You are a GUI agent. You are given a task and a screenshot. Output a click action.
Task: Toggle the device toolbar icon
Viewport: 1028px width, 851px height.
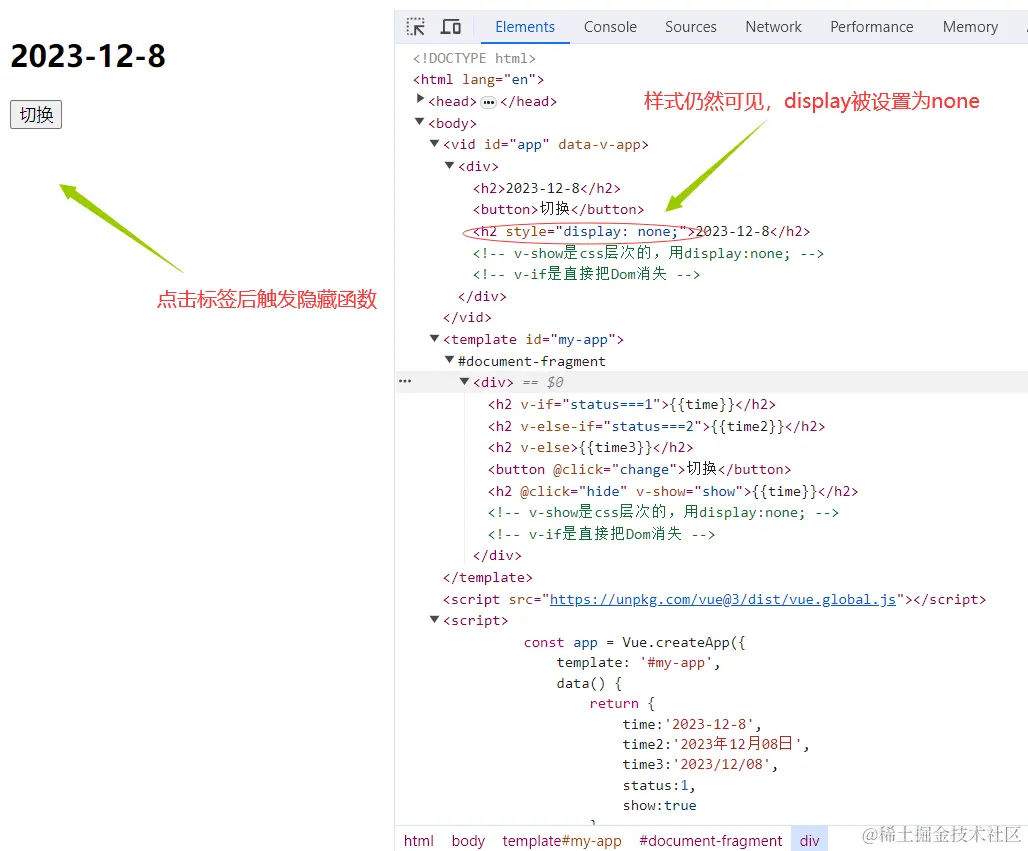coord(451,27)
